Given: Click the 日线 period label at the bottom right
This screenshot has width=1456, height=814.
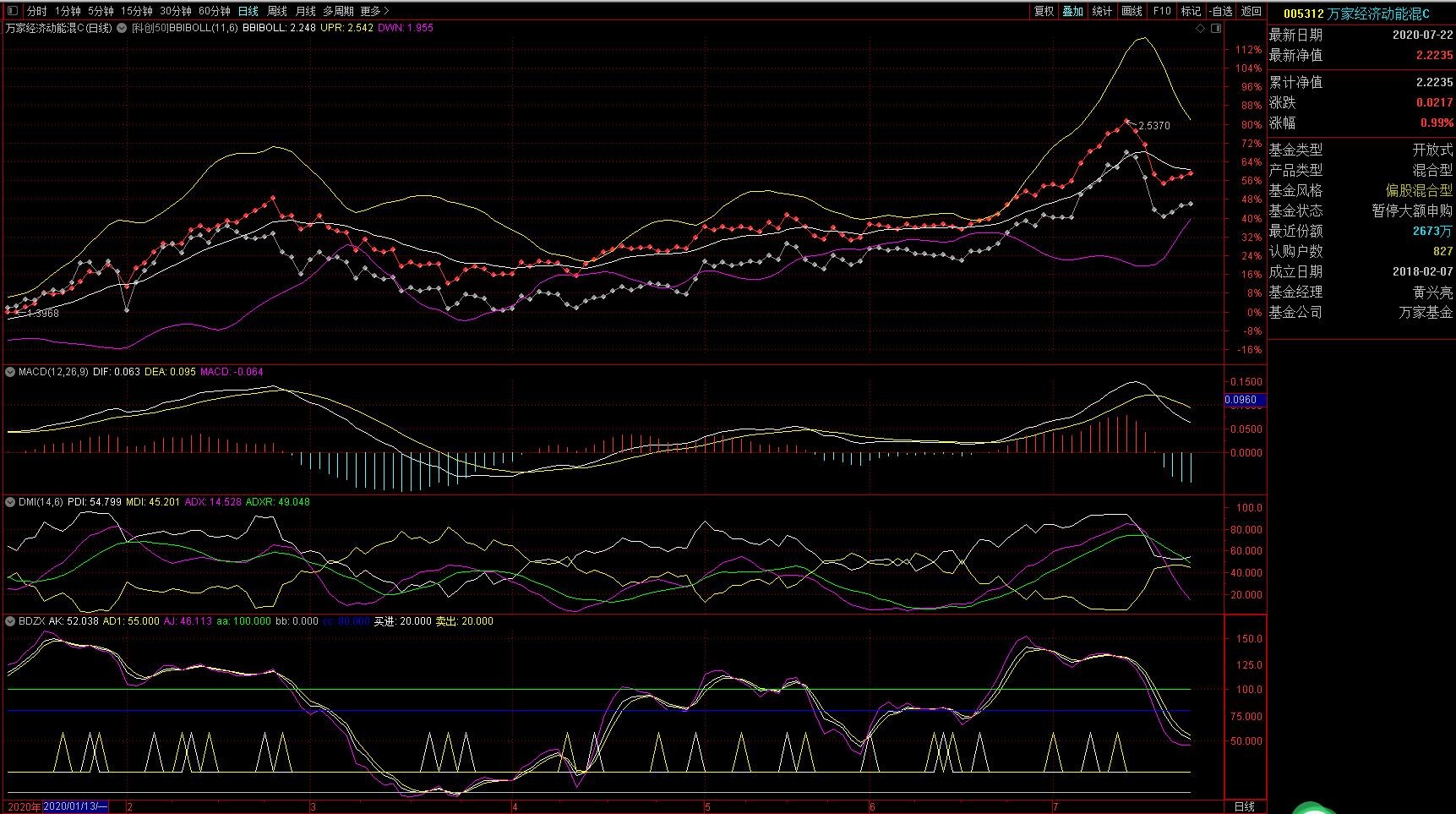Looking at the screenshot, I should [x=1245, y=806].
